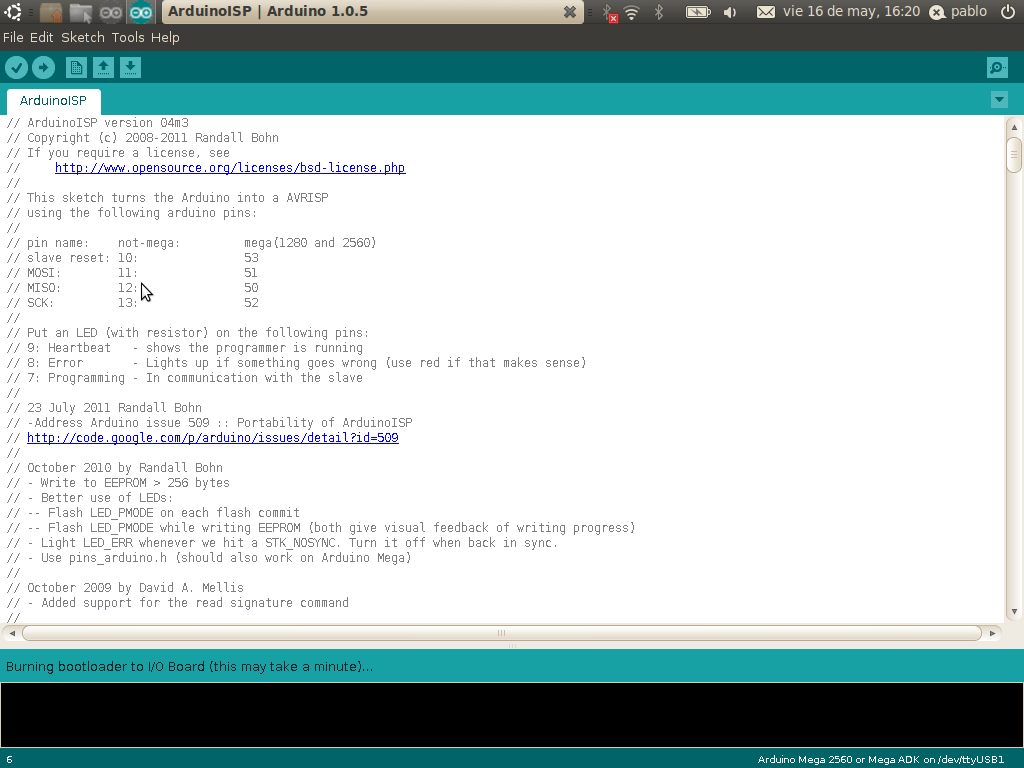
Task: Click the Bluetooth-disabled icon with red X
Action: tap(609, 12)
